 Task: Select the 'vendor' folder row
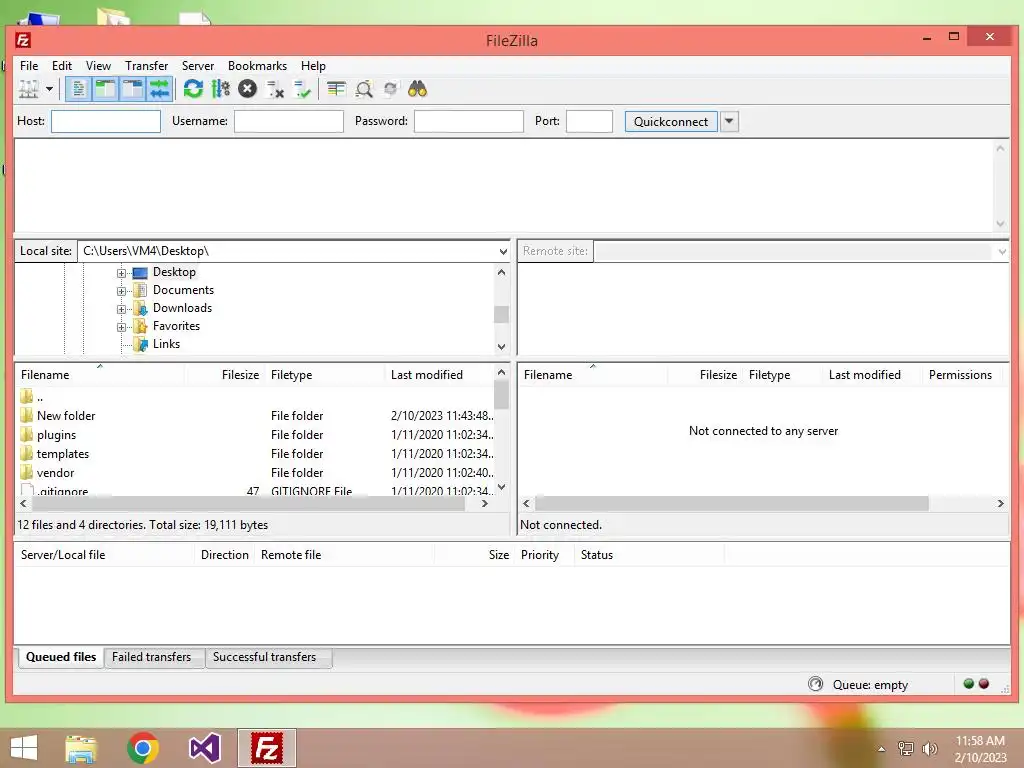click(x=253, y=473)
